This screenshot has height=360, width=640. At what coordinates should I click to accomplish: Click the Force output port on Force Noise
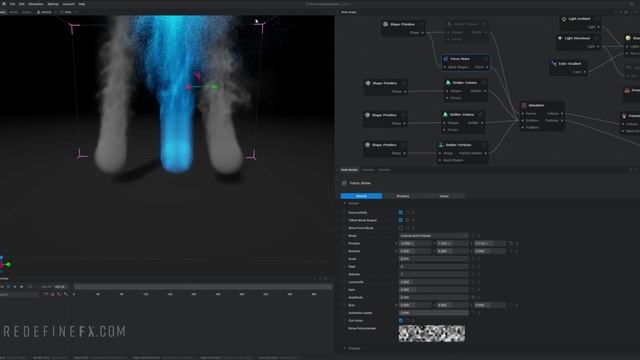click(x=487, y=67)
